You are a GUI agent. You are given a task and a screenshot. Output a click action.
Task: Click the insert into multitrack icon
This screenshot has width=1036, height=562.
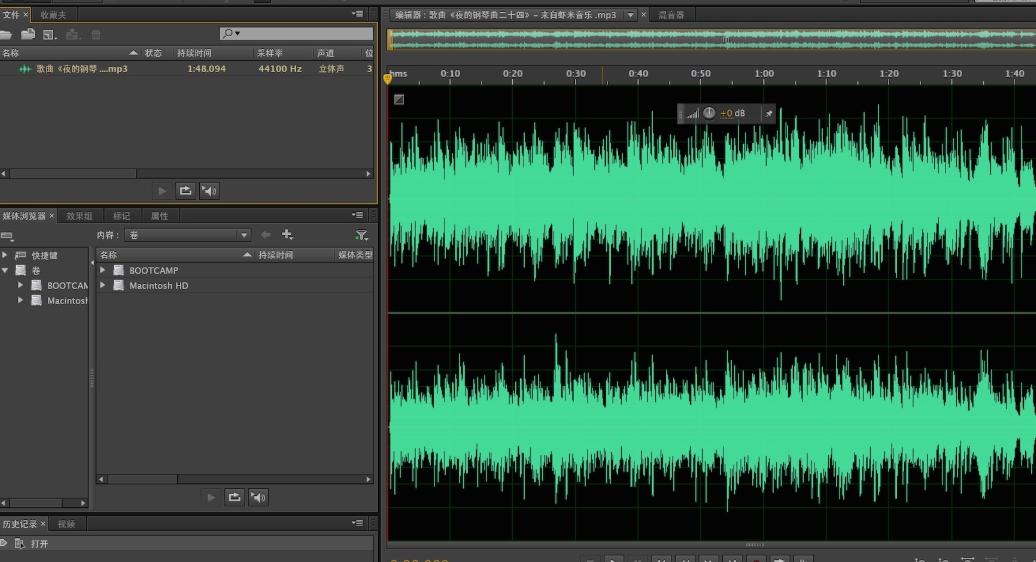pos(73,34)
